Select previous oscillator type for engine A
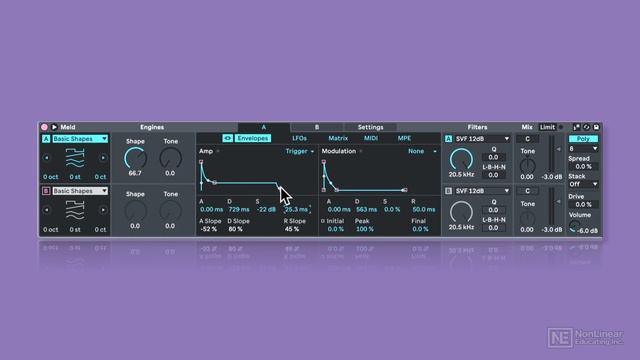This screenshot has height=360, width=640. [x=47, y=158]
